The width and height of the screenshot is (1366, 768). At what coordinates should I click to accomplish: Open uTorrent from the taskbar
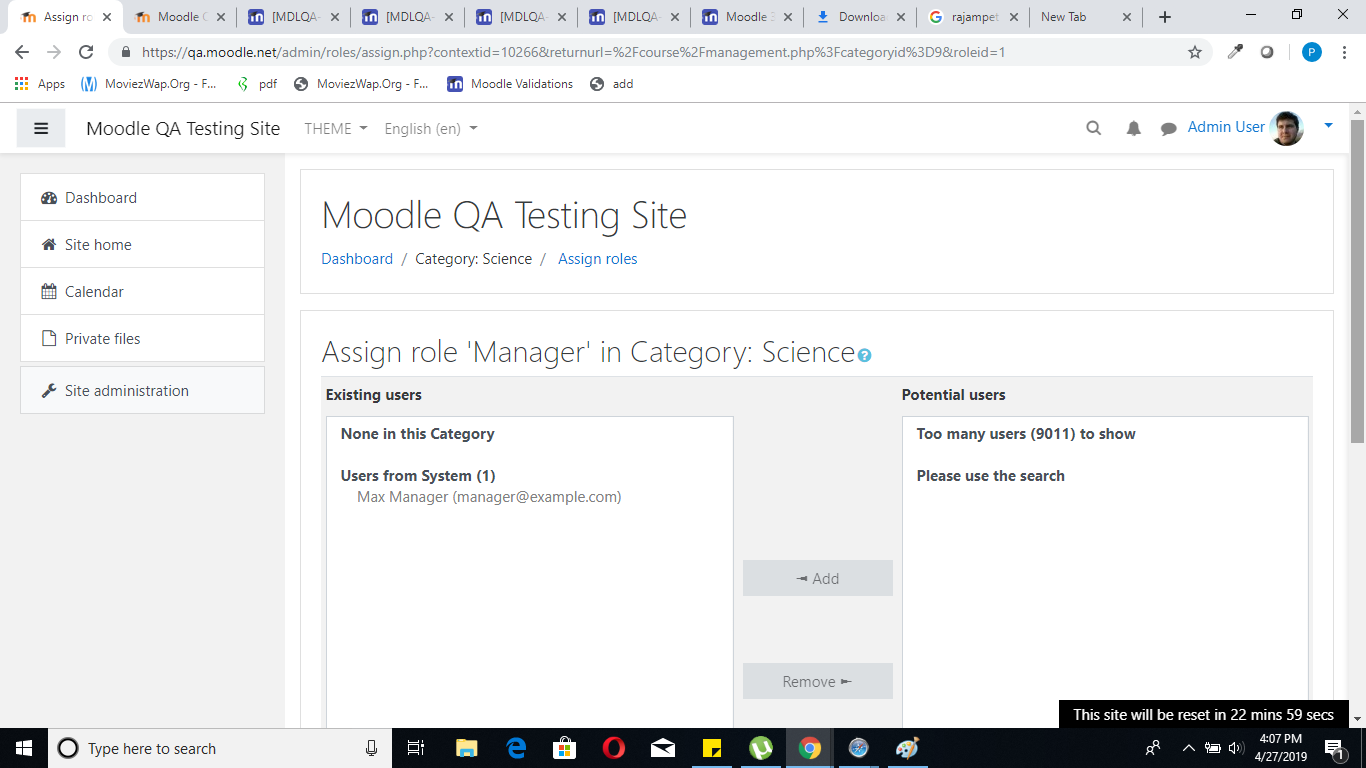[761, 748]
